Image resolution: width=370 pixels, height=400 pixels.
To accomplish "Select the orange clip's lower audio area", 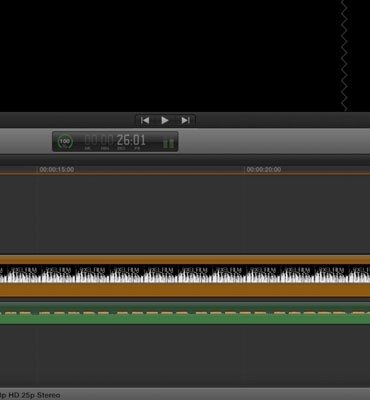I will (x=185, y=290).
